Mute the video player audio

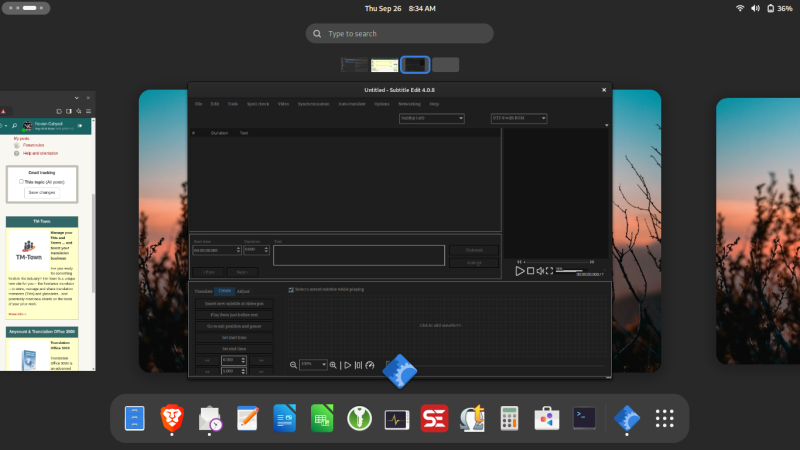pyautogui.click(x=540, y=271)
